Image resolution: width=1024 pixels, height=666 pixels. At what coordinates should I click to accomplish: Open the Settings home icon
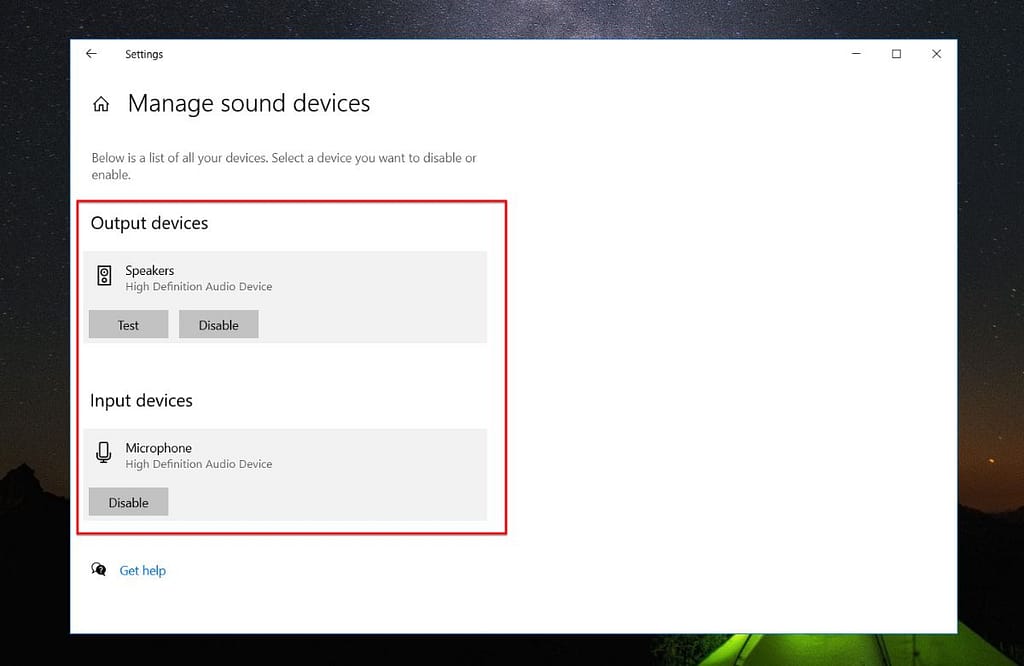[101, 104]
